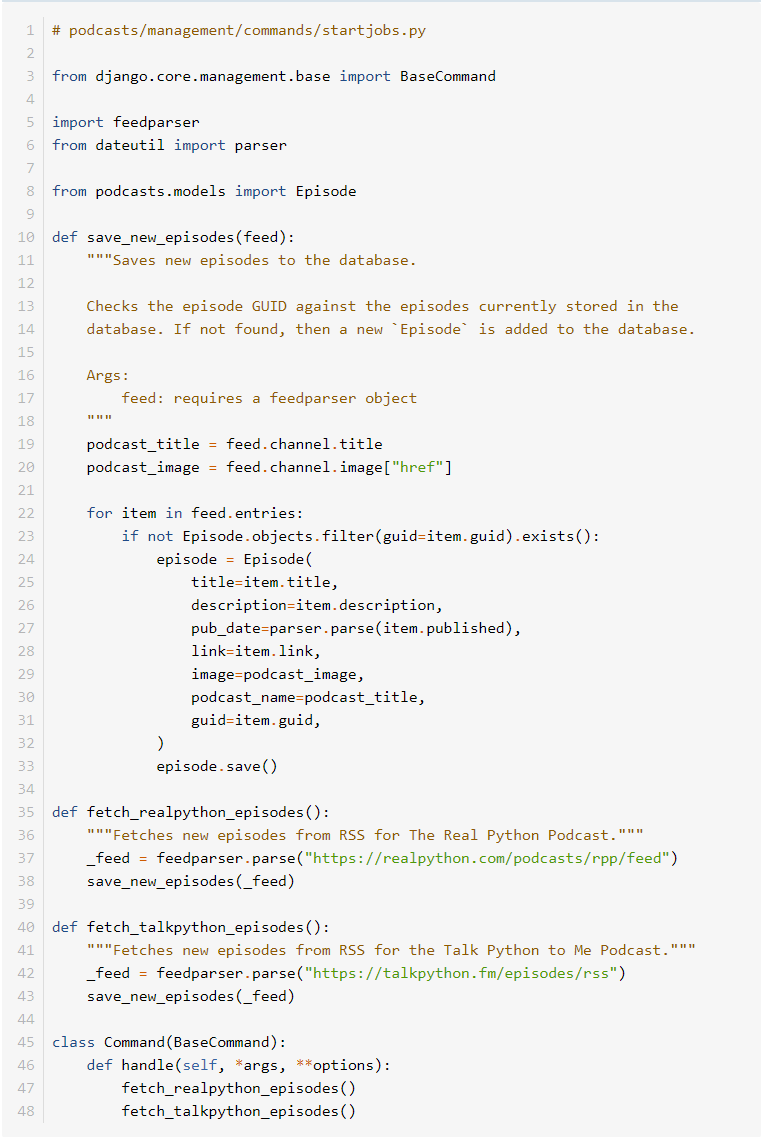Viewport: 761px width, 1137px height.
Task: Click line number 23
Action: 26,537
